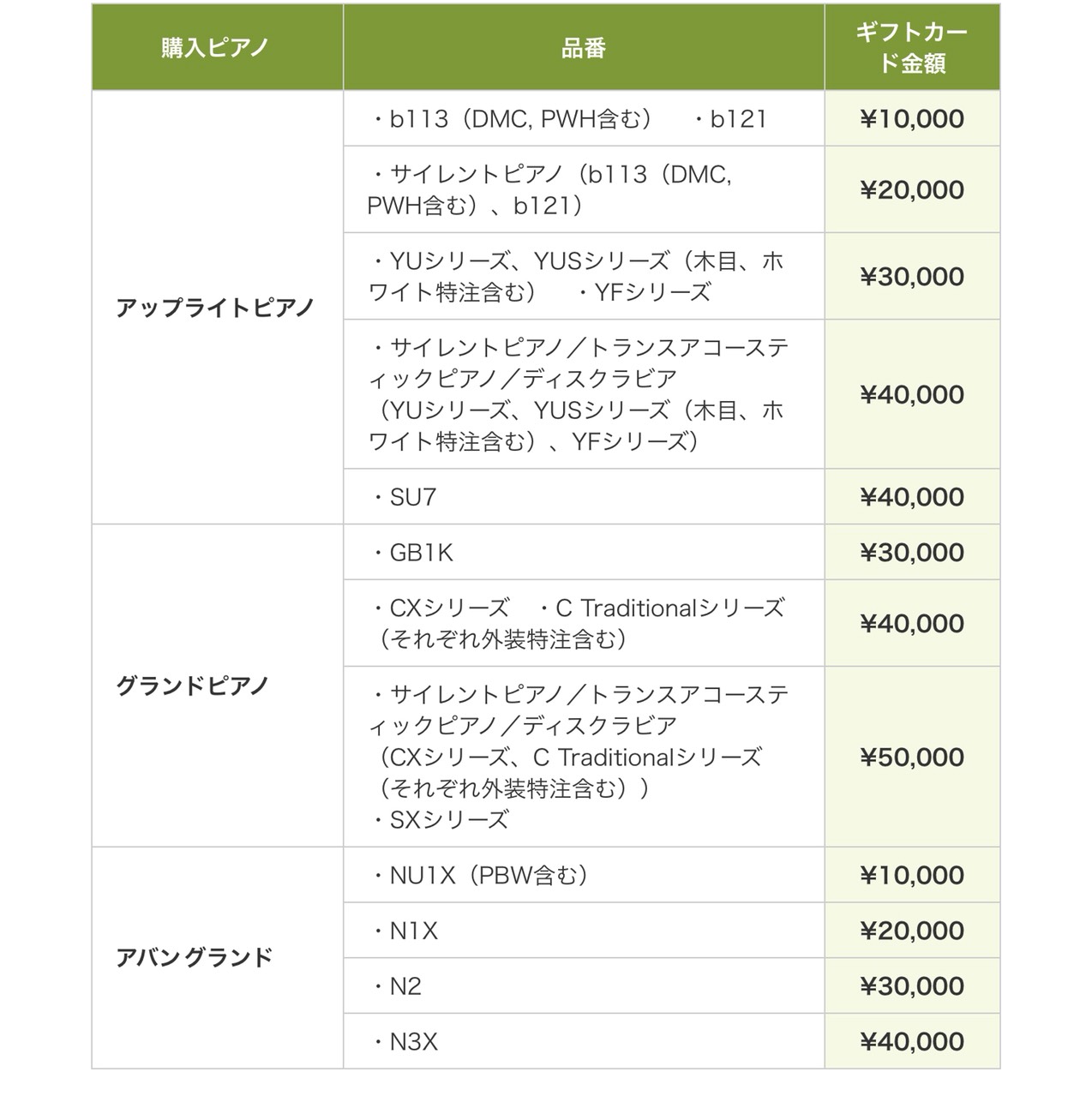Select the アップライトピアノ category cell
The width and height of the screenshot is (1092, 1102).
click(217, 307)
